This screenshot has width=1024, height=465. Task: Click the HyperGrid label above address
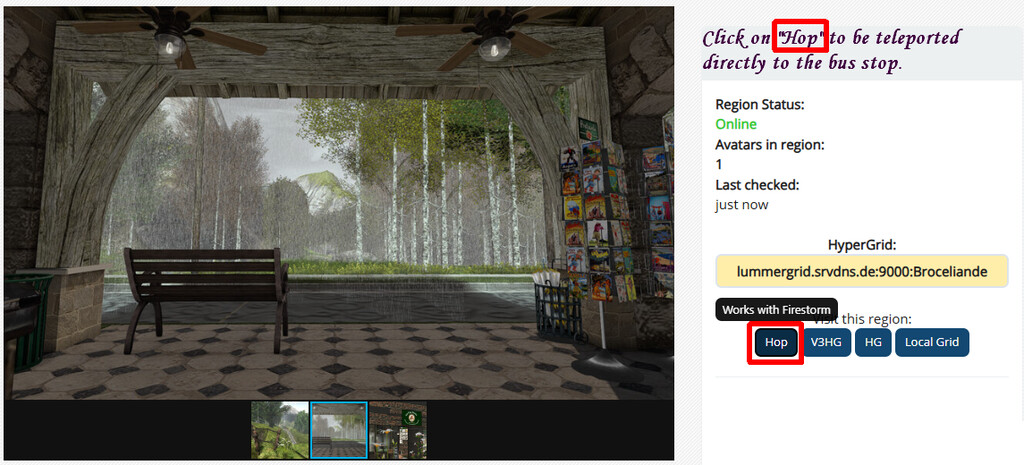(862, 245)
